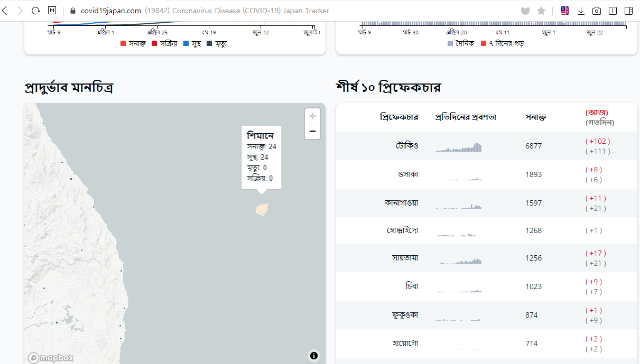This screenshot has height=364, width=640.
Task: Click the second-to-last toolbar panel icon
Action: 613,11
